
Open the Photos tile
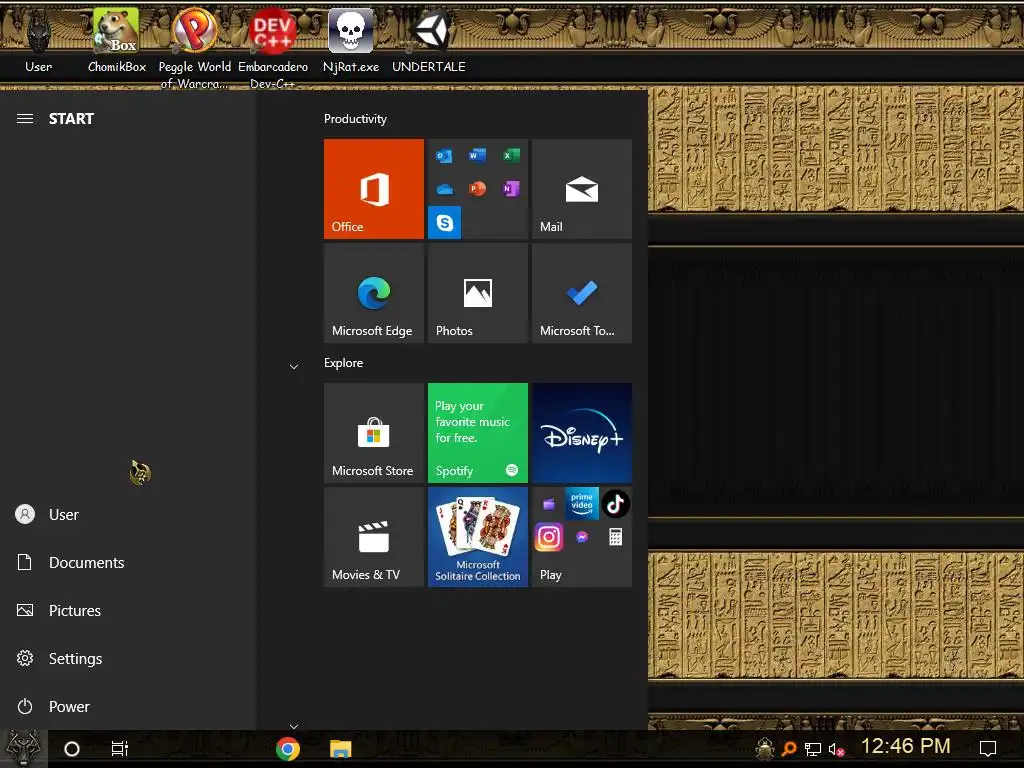(x=477, y=293)
